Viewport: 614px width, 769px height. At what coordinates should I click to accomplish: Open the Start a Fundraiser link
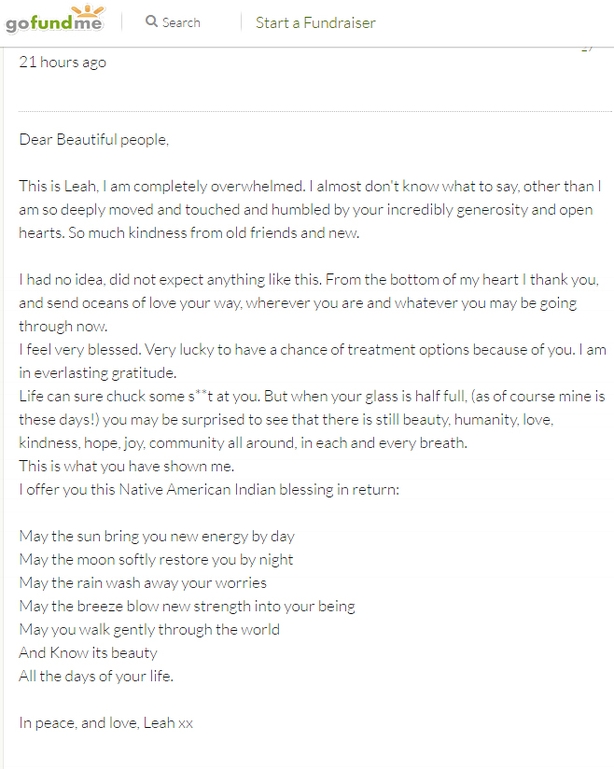coord(315,23)
